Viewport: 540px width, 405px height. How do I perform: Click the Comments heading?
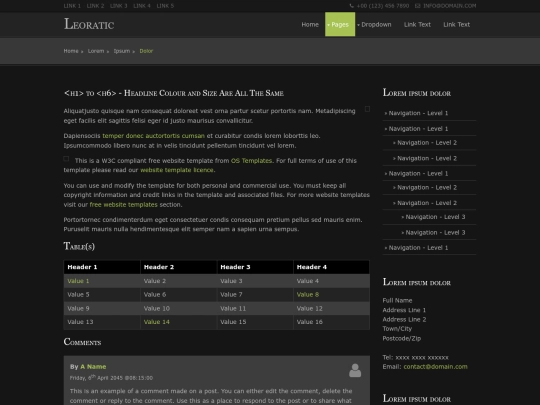point(82,342)
